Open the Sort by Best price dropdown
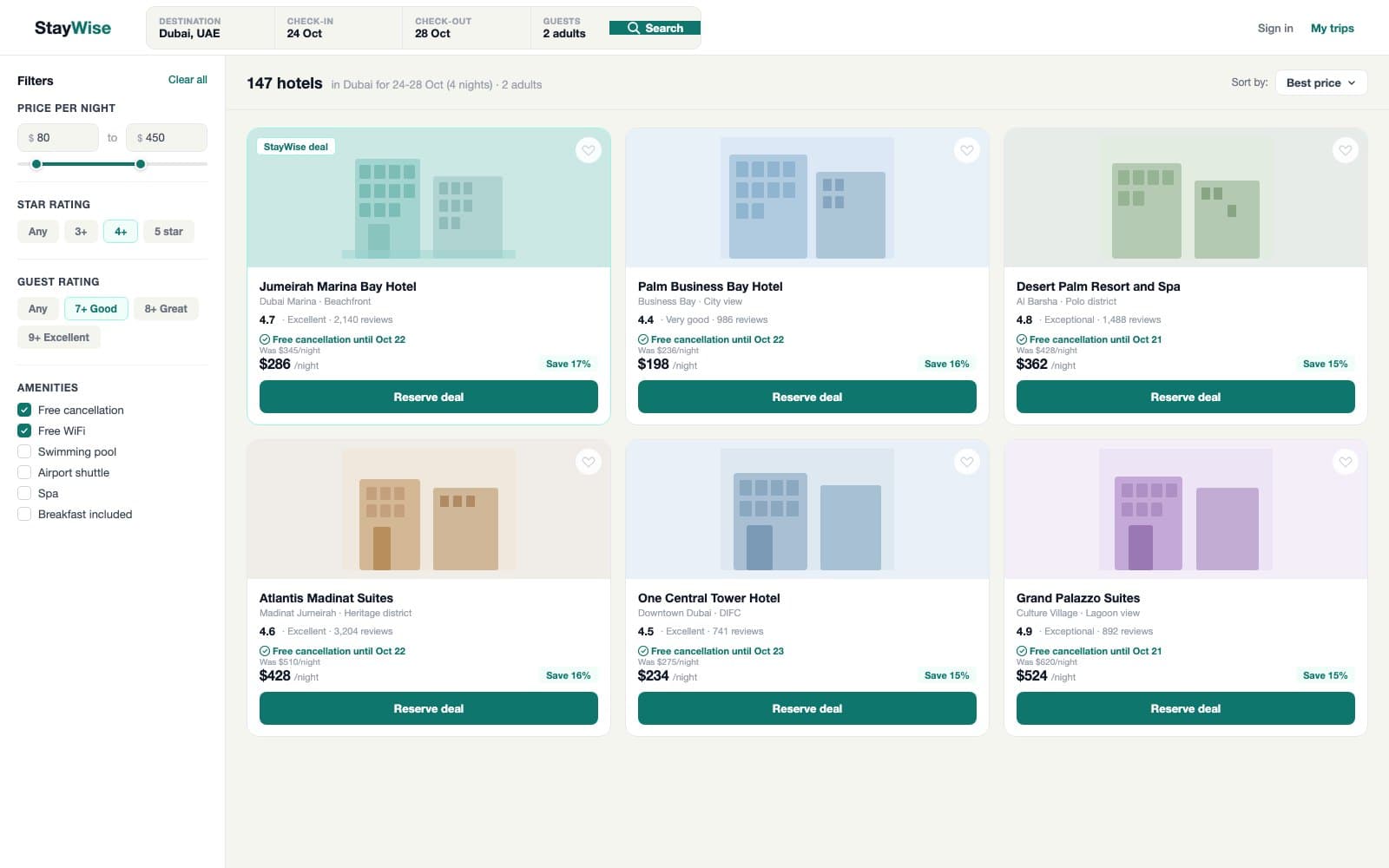The width and height of the screenshot is (1389, 868). pos(1321,82)
